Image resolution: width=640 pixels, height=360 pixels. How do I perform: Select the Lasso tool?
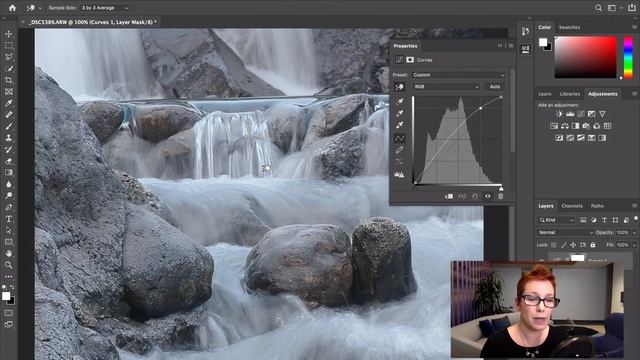click(9, 57)
